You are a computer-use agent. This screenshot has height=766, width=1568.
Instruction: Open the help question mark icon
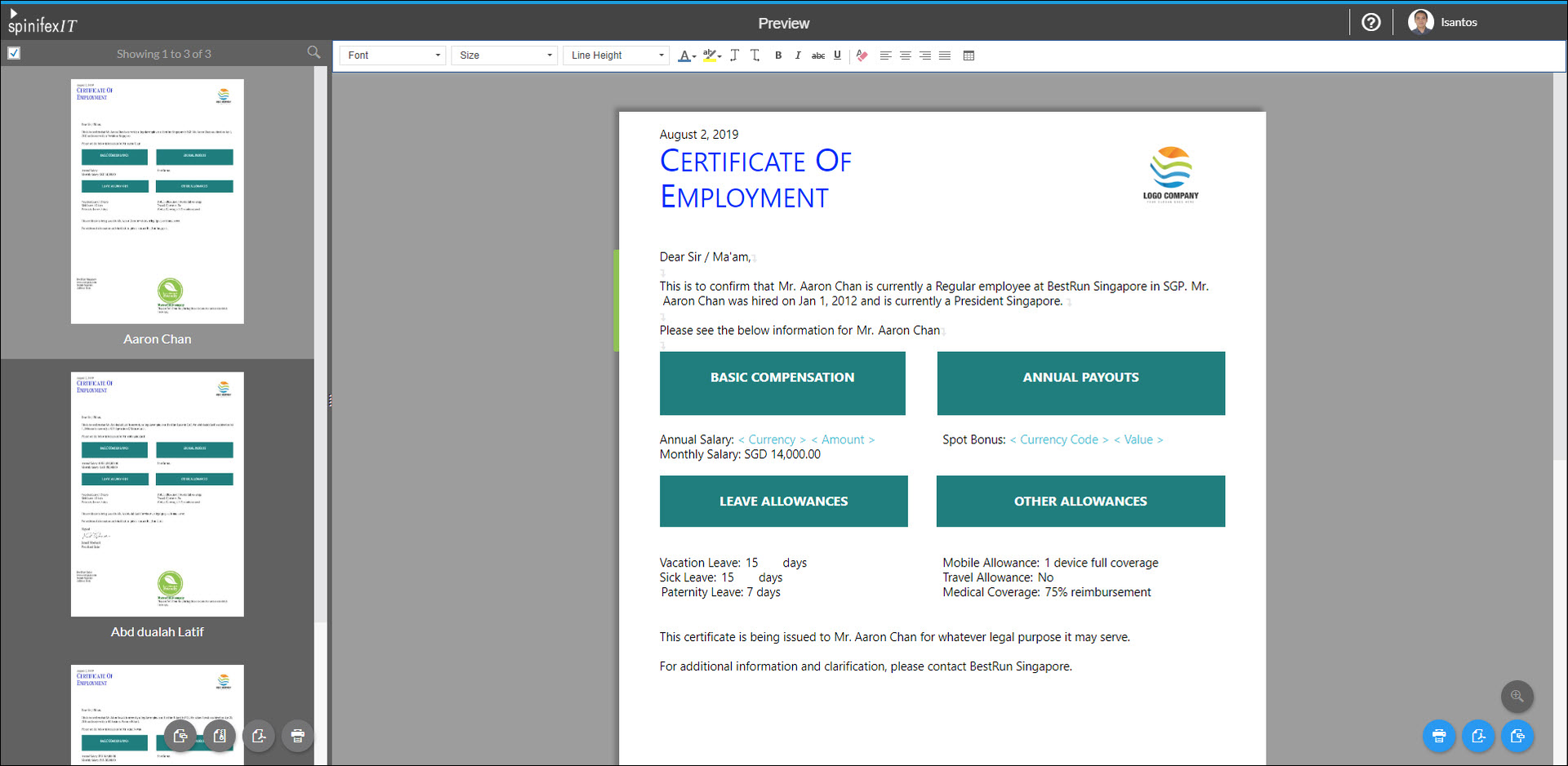tap(1371, 22)
